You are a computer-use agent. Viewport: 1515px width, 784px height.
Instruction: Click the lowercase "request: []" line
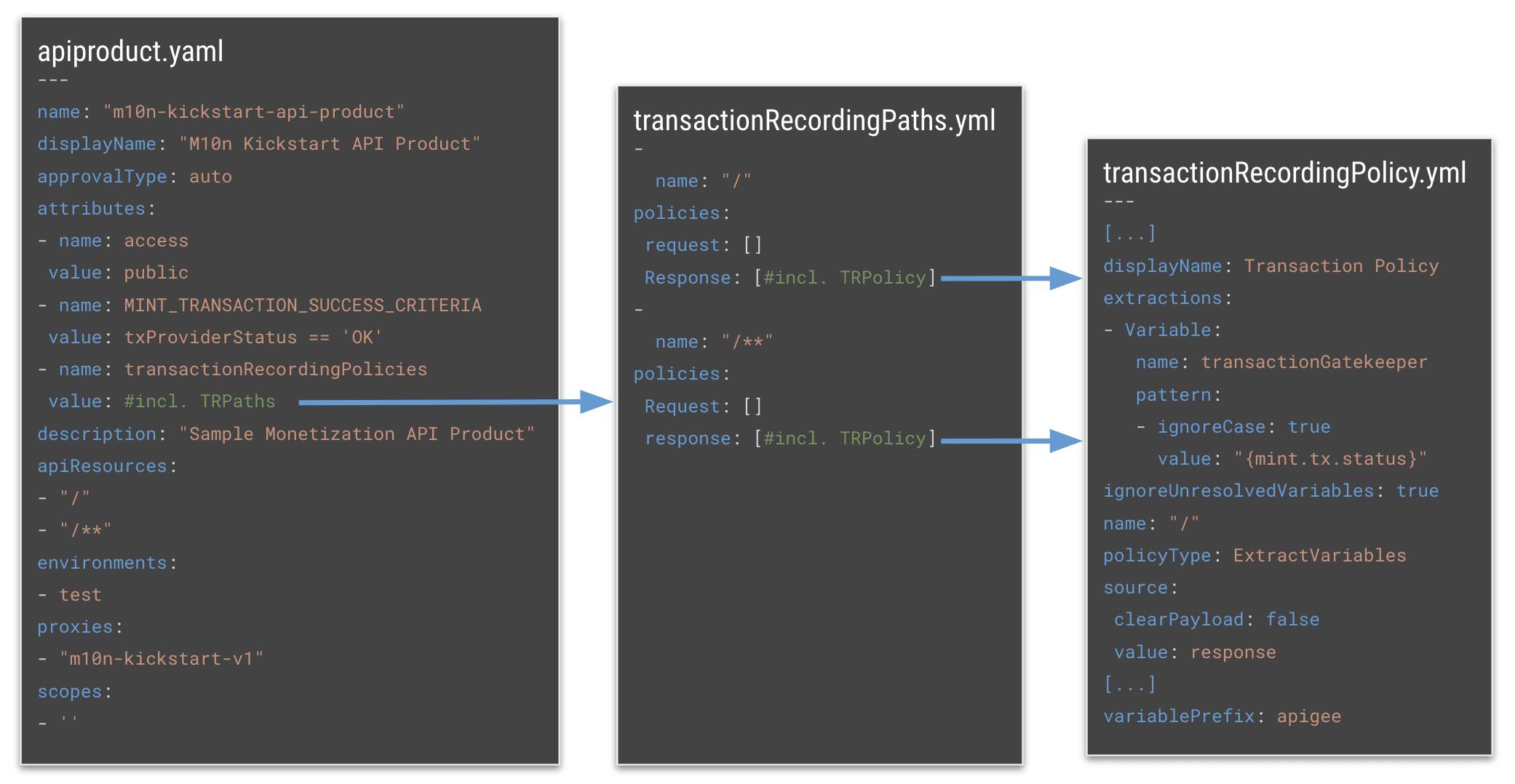[703, 245]
